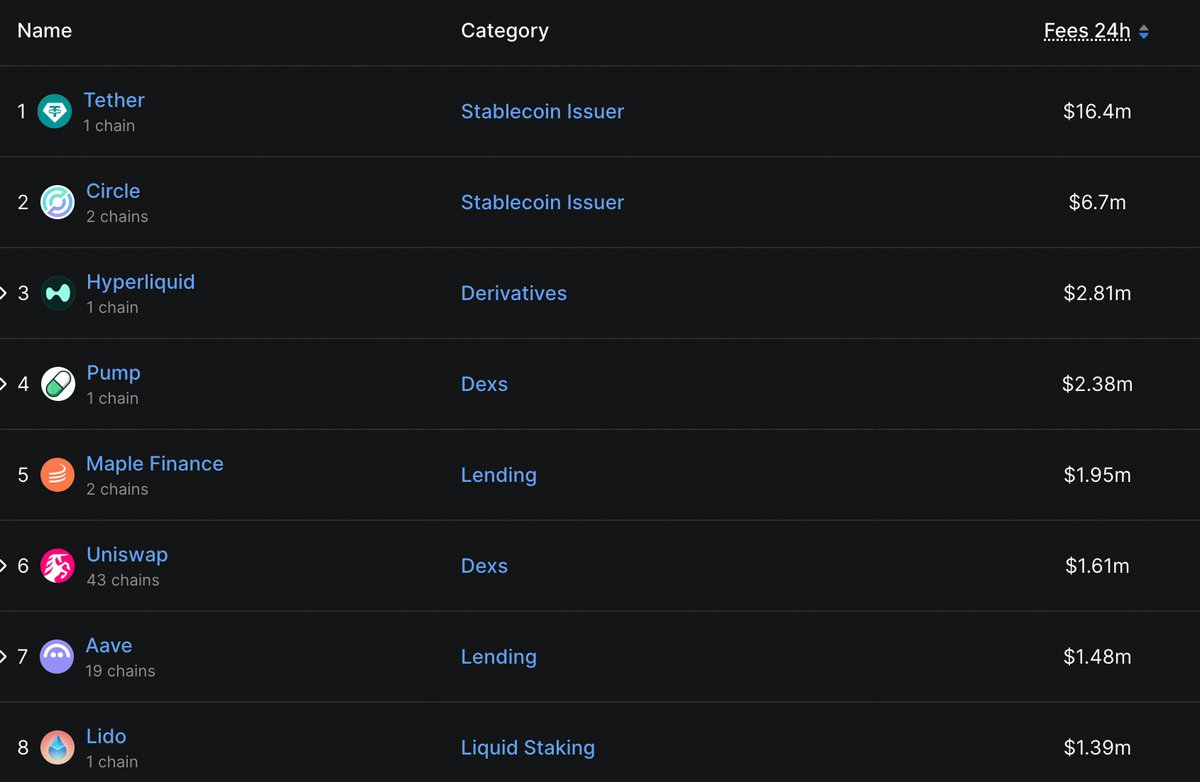Expand the Aave row chevron
This screenshot has width=1200, height=782.
pyautogui.click(x=4, y=657)
